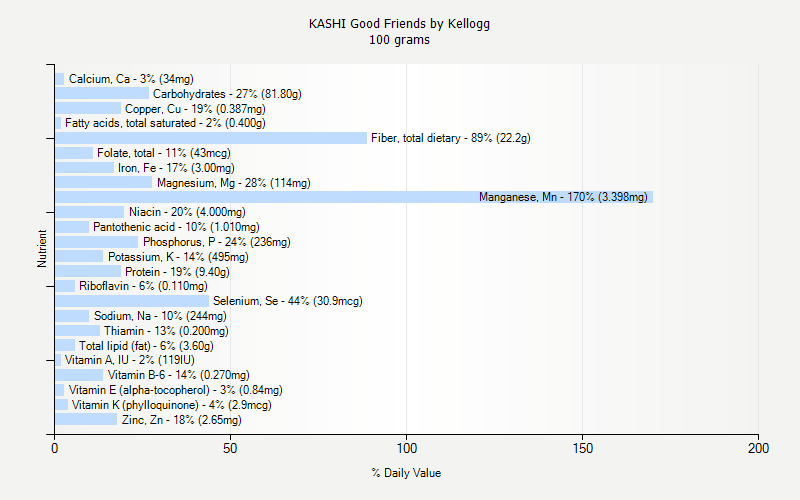Click the 'Niacin - 20% (4.000mg)' label
The height and width of the screenshot is (500, 800).
coord(187,212)
